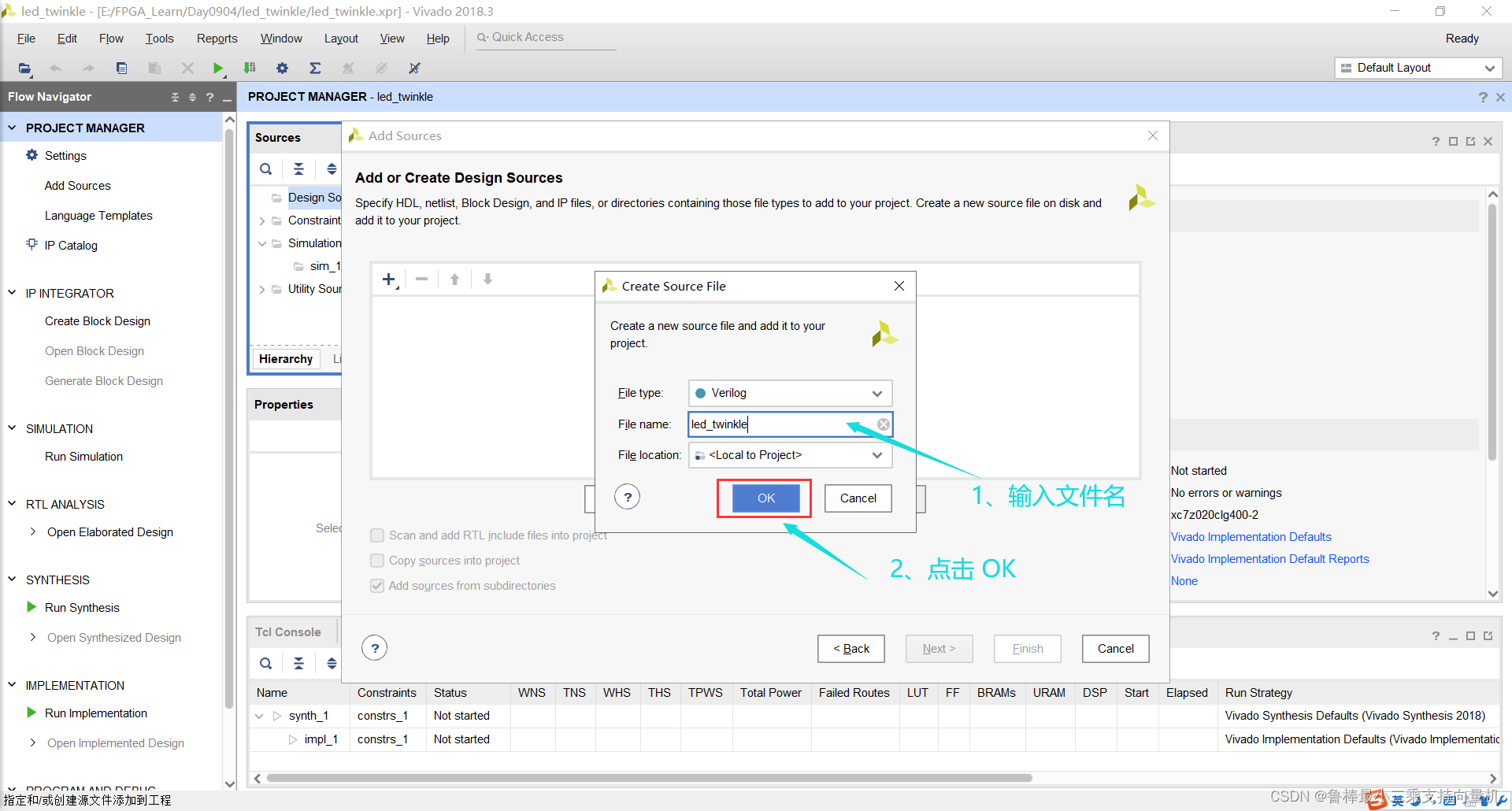Expand Open Synthesized Design item
Viewport: 1512px width, 811px height.
tap(32, 637)
